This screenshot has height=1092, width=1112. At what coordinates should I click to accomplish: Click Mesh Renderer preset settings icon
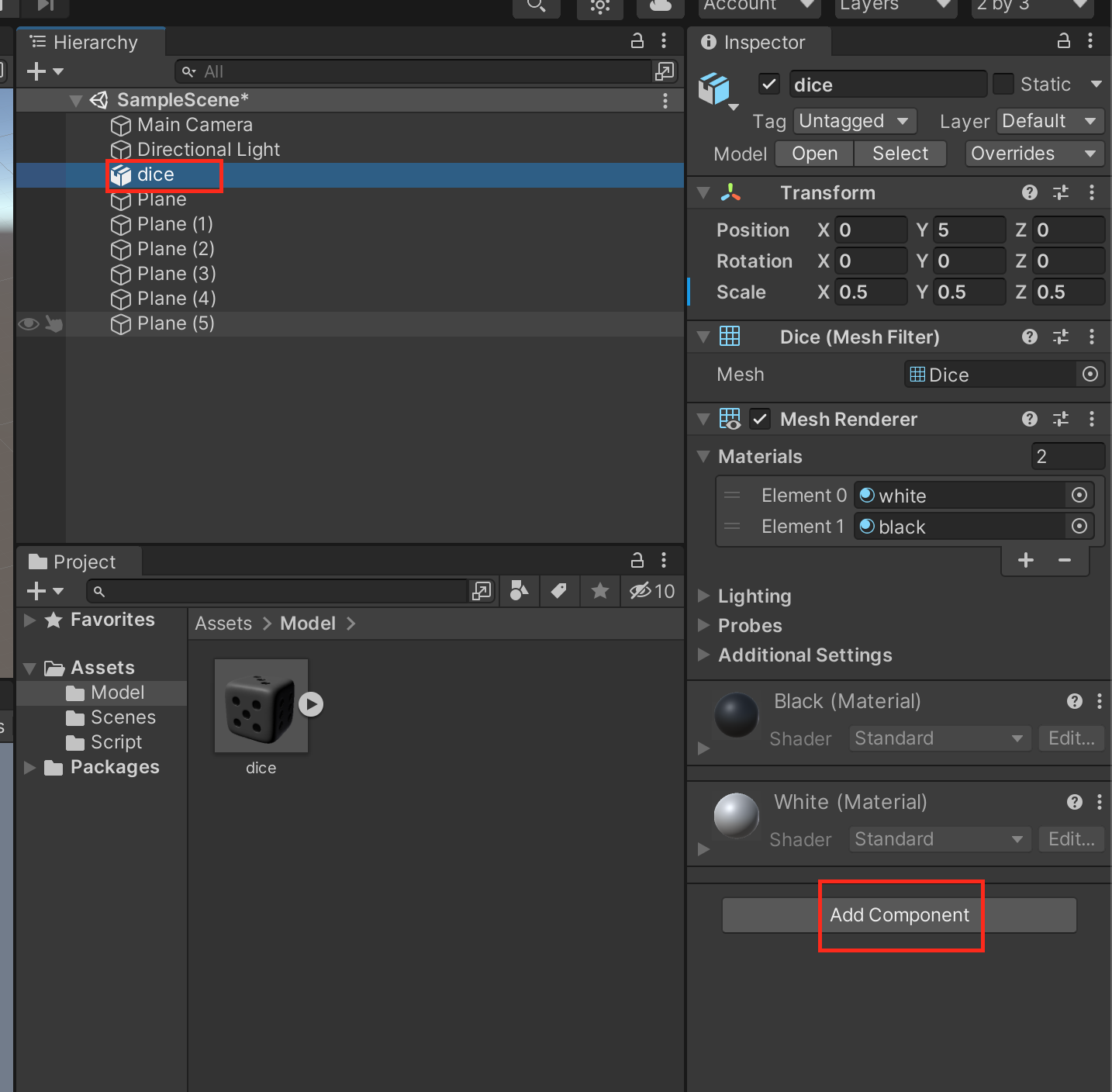1060,419
